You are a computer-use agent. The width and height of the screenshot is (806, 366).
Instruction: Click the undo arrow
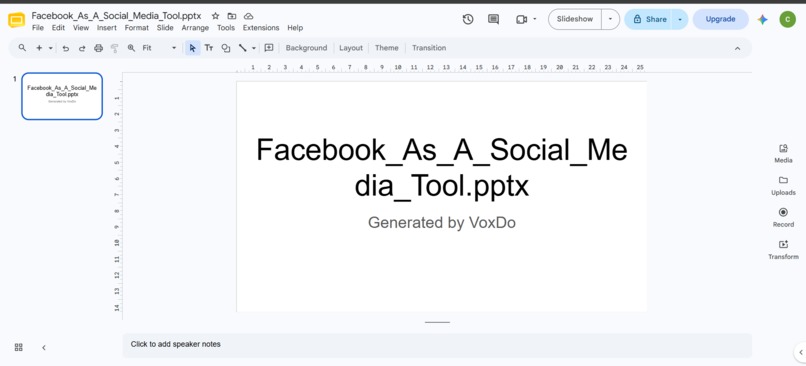(x=66, y=48)
